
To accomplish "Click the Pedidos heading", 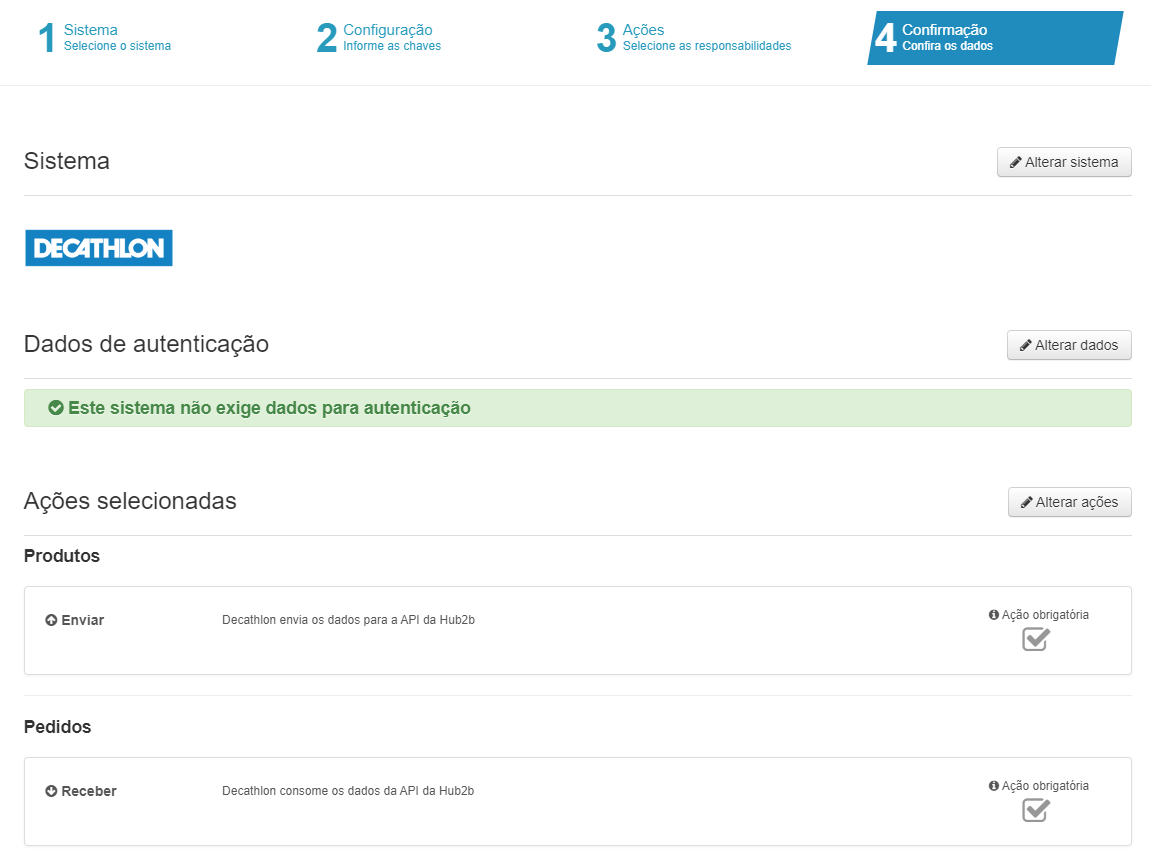I will [57, 727].
